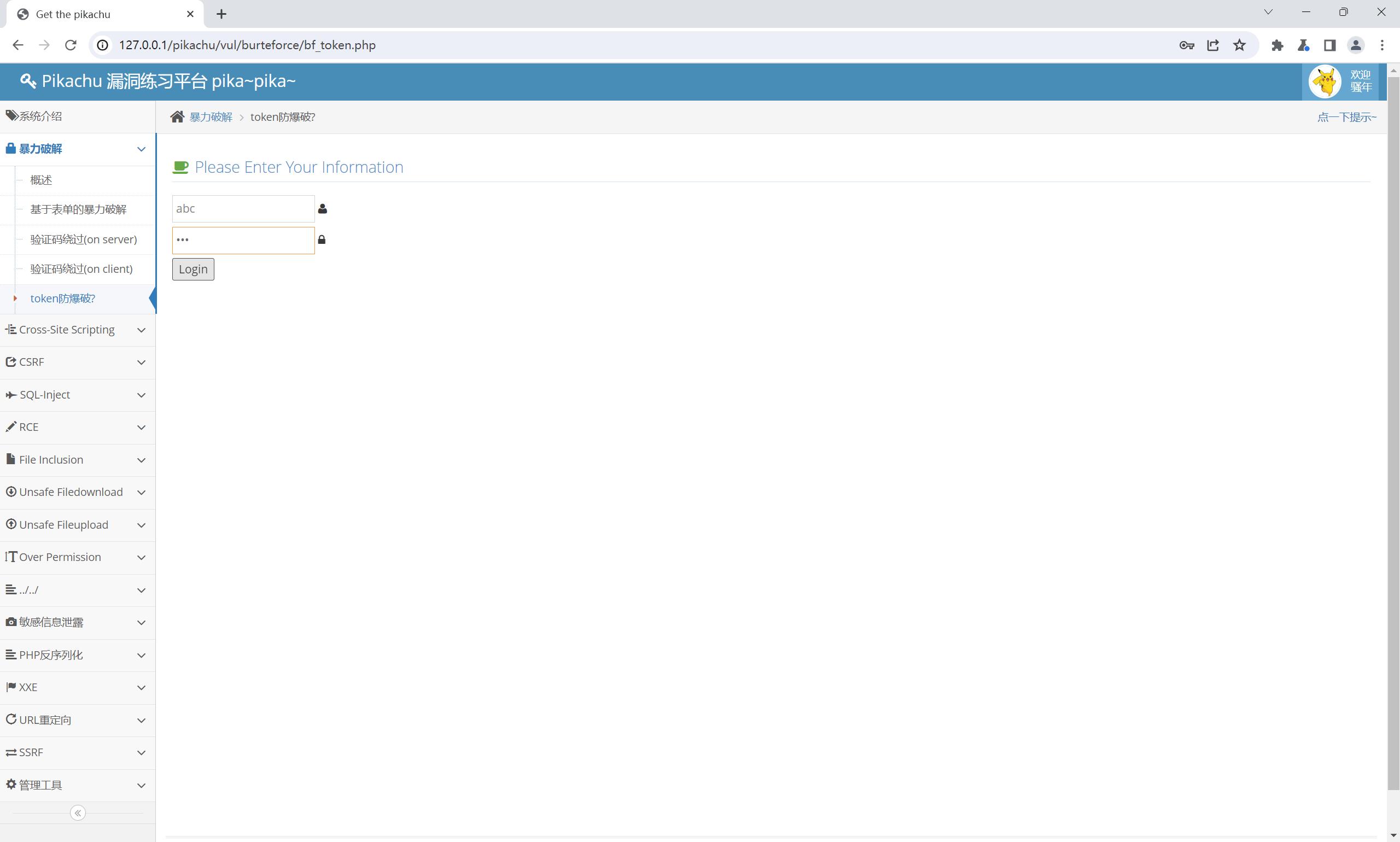Click the share page icon
Viewport: 1400px width, 842px height.
[x=1213, y=45]
